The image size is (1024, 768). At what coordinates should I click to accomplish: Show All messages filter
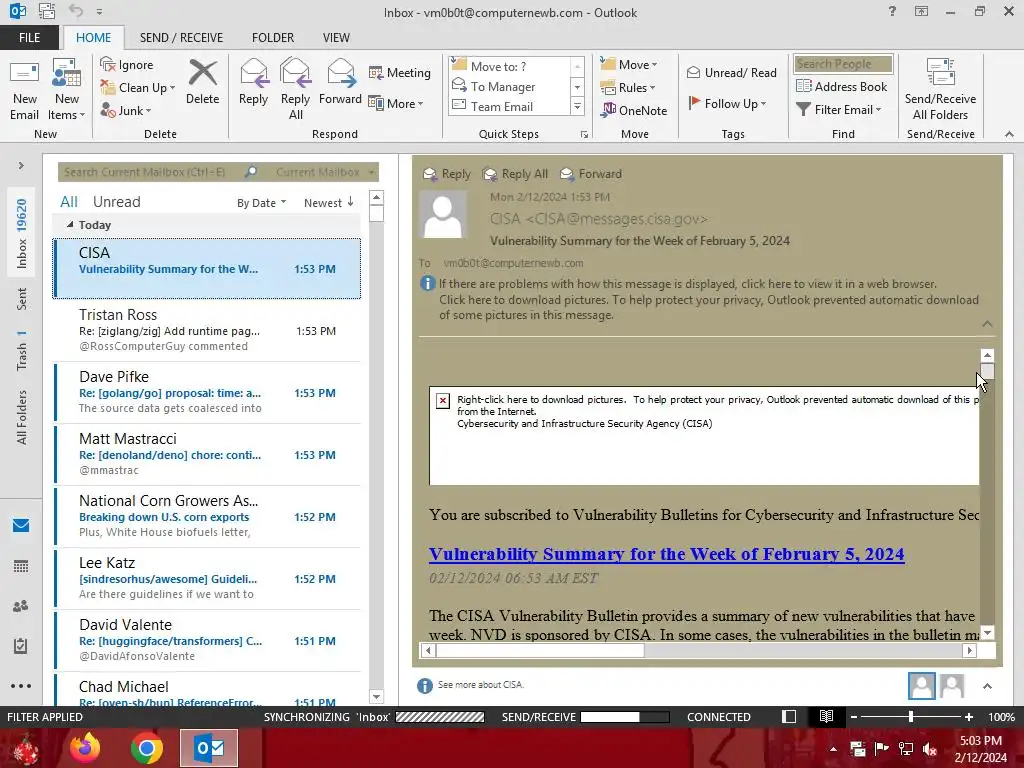click(x=69, y=202)
